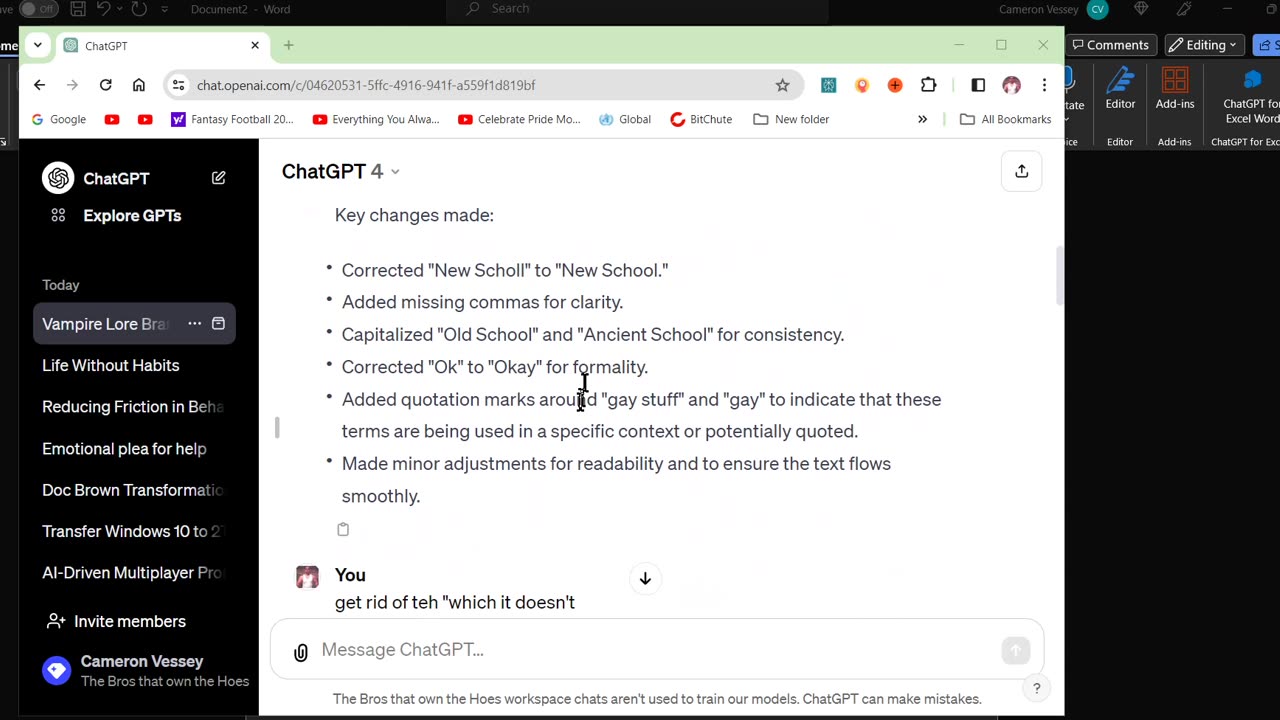Go forward in the browser
Screen dimensions: 1280x720
click(x=72, y=85)
